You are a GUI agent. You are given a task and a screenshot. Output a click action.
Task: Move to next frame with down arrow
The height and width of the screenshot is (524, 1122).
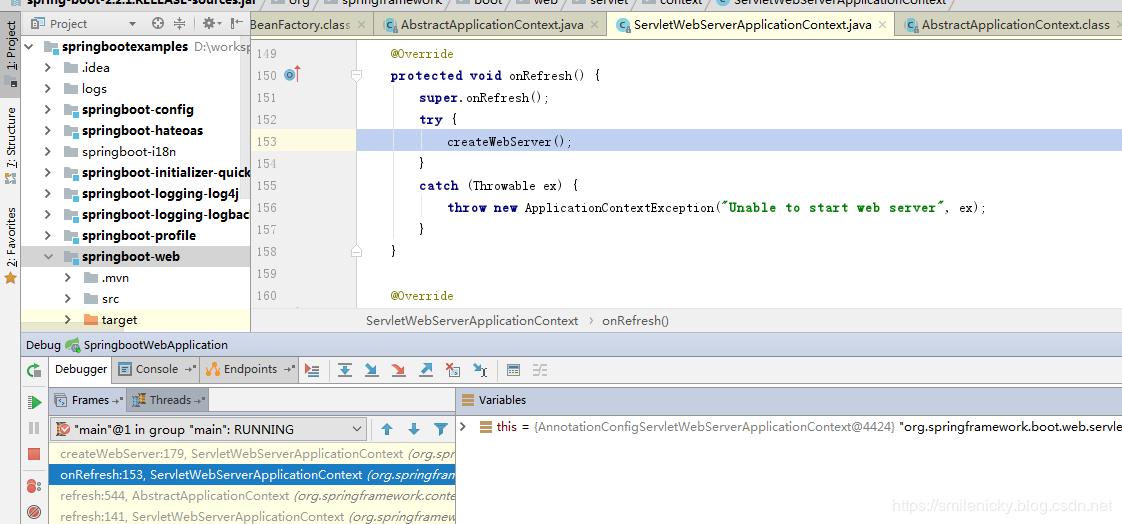pyautogui.click(x=414, y=430)
